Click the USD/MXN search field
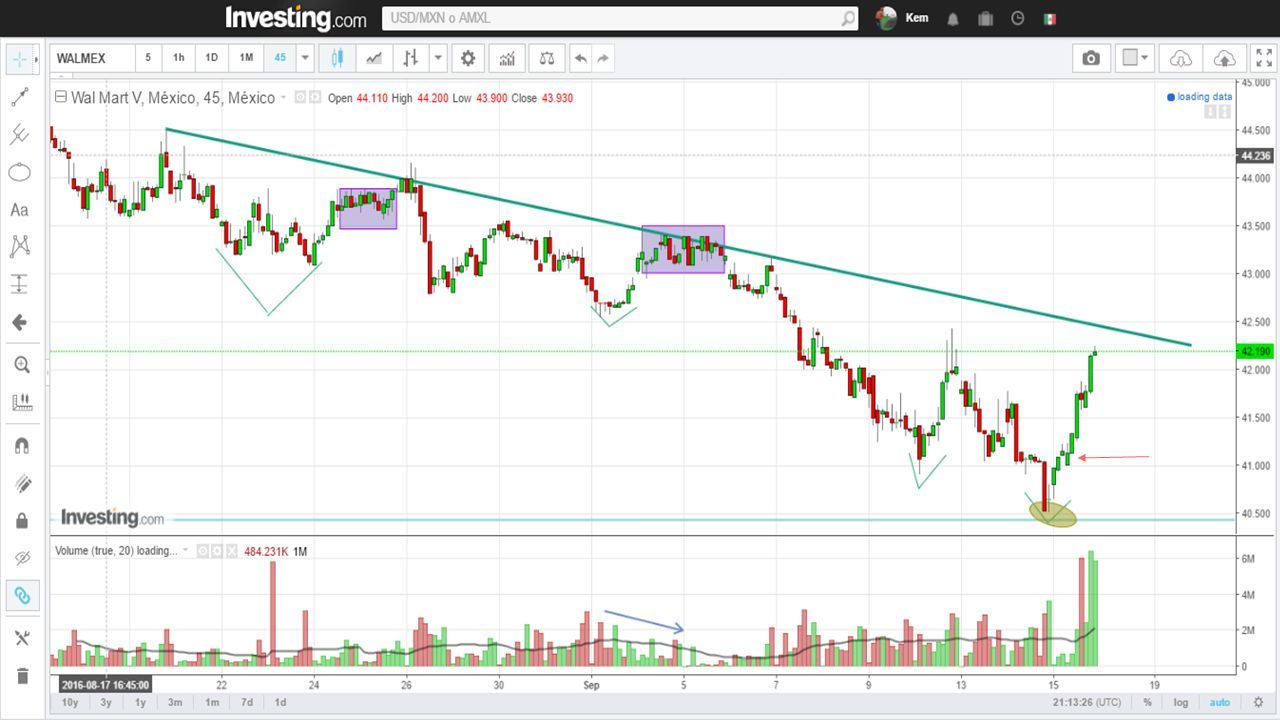The width and height of the screenshot is (1280, 720). pos(620,18)
